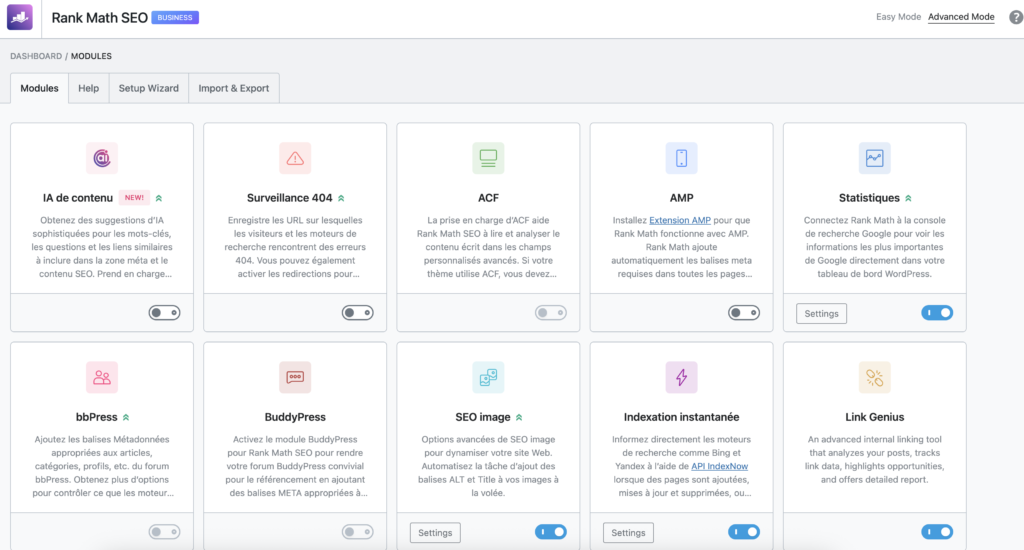Screen dimensions: 1024x550
Task: Click the Link Genius title
Action: pos(874,417)
